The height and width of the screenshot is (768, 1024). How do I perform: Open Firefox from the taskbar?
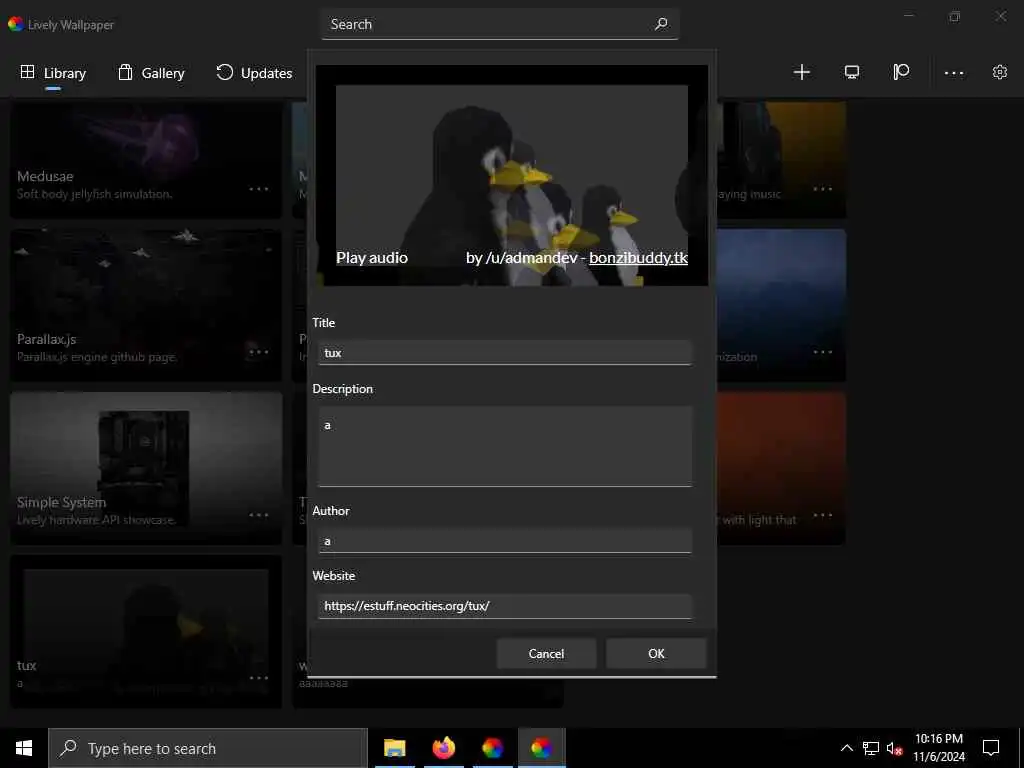click(443, 748)
